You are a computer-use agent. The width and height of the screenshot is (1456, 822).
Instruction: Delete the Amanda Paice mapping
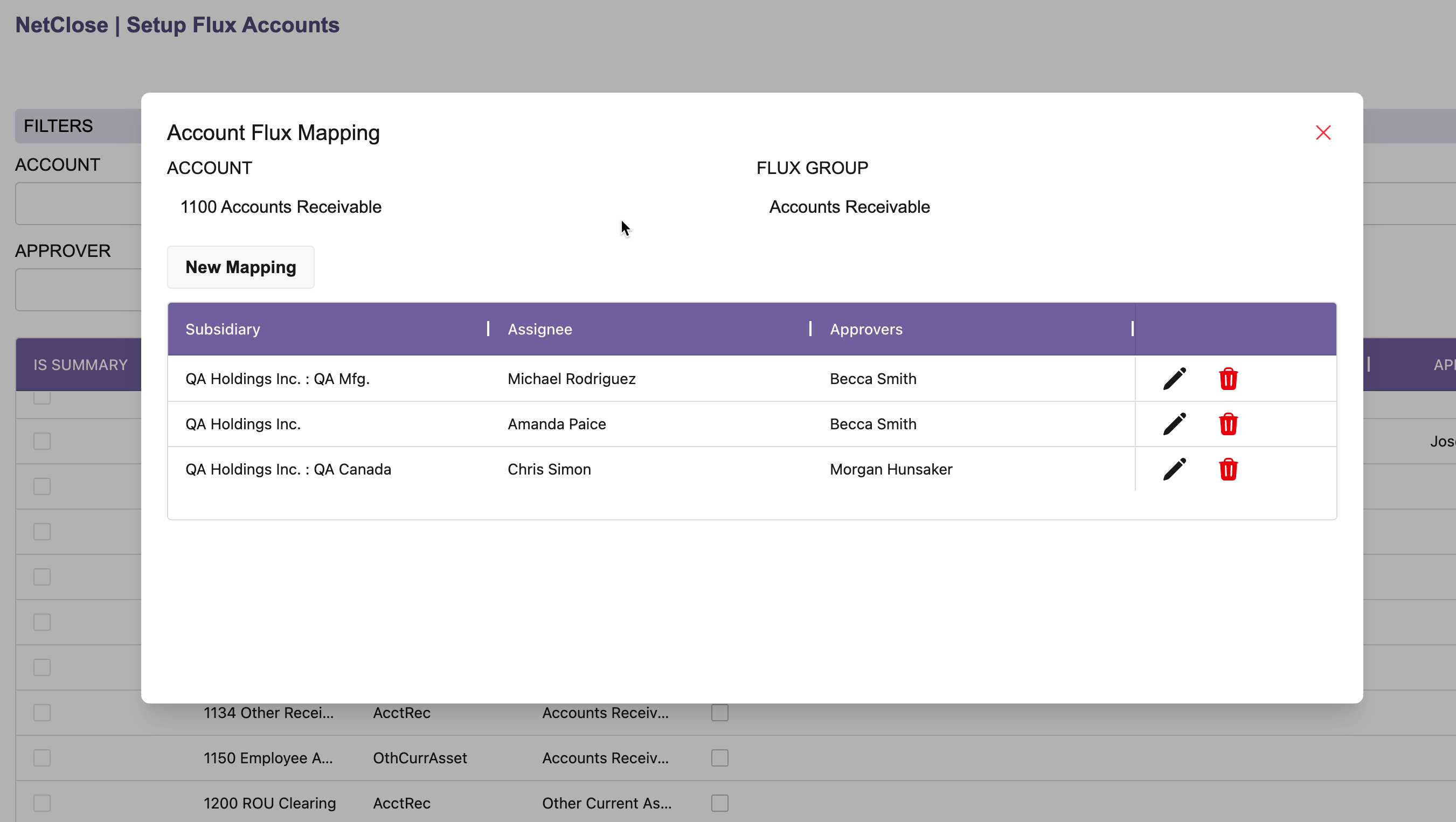(x=1228, y=424)
